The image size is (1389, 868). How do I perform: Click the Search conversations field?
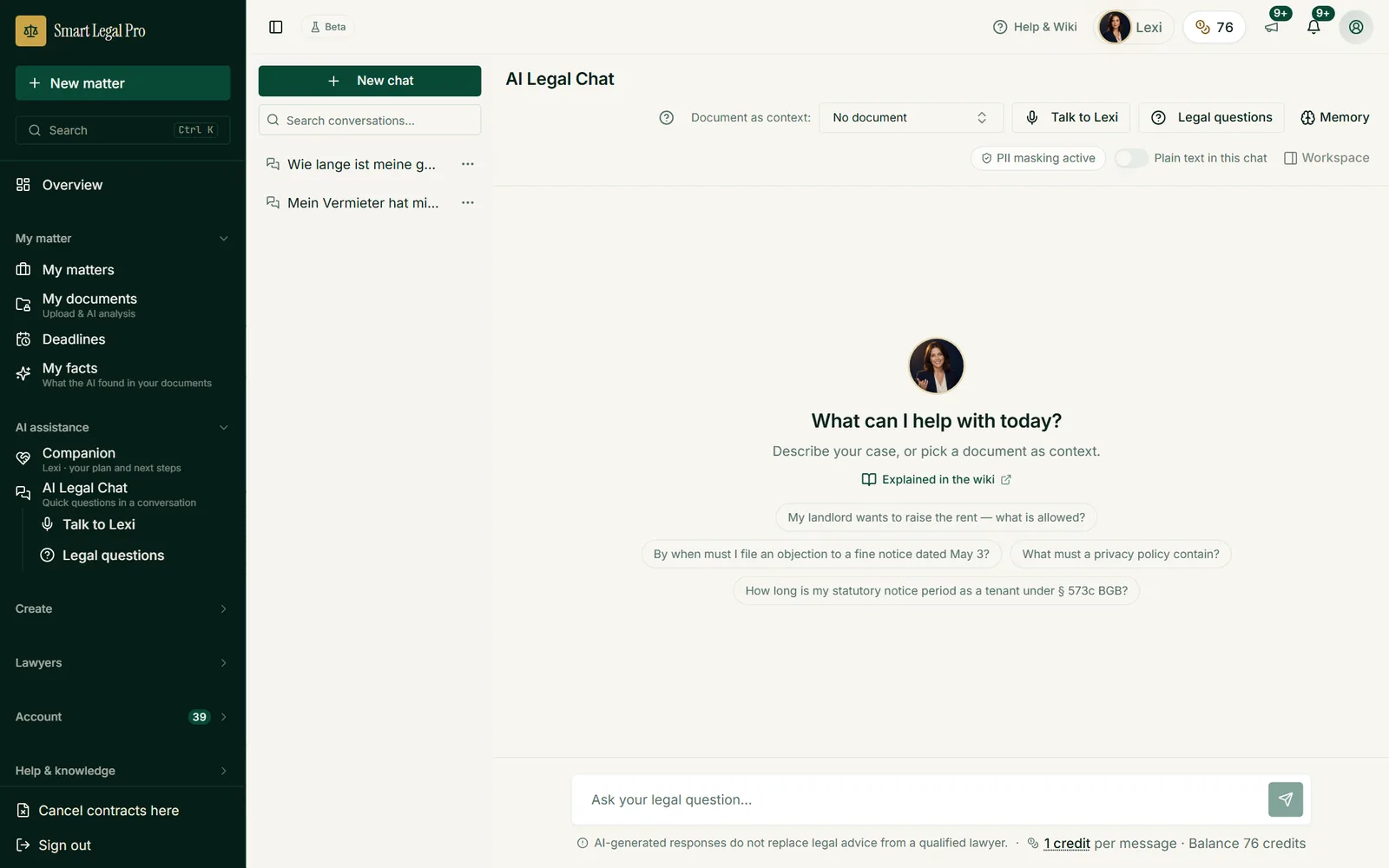point(370,121)
